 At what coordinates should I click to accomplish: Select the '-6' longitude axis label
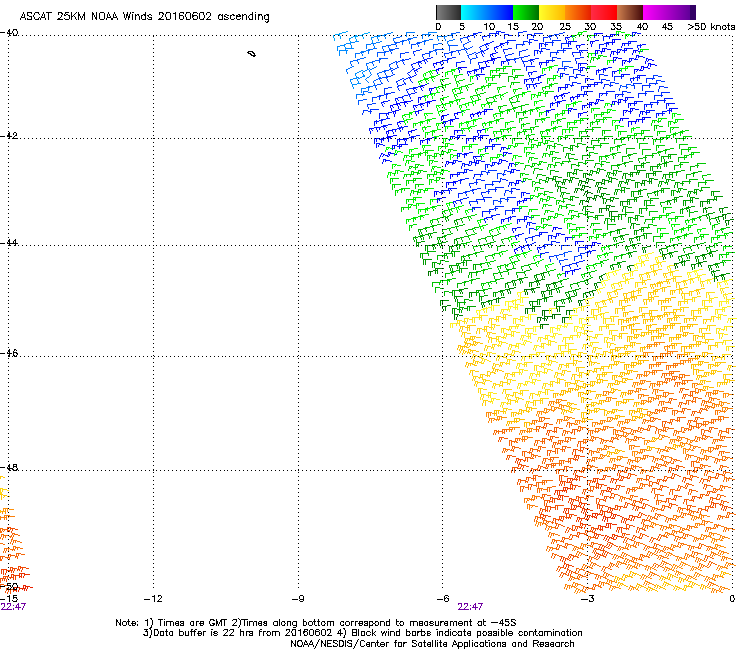coord(443,599)
